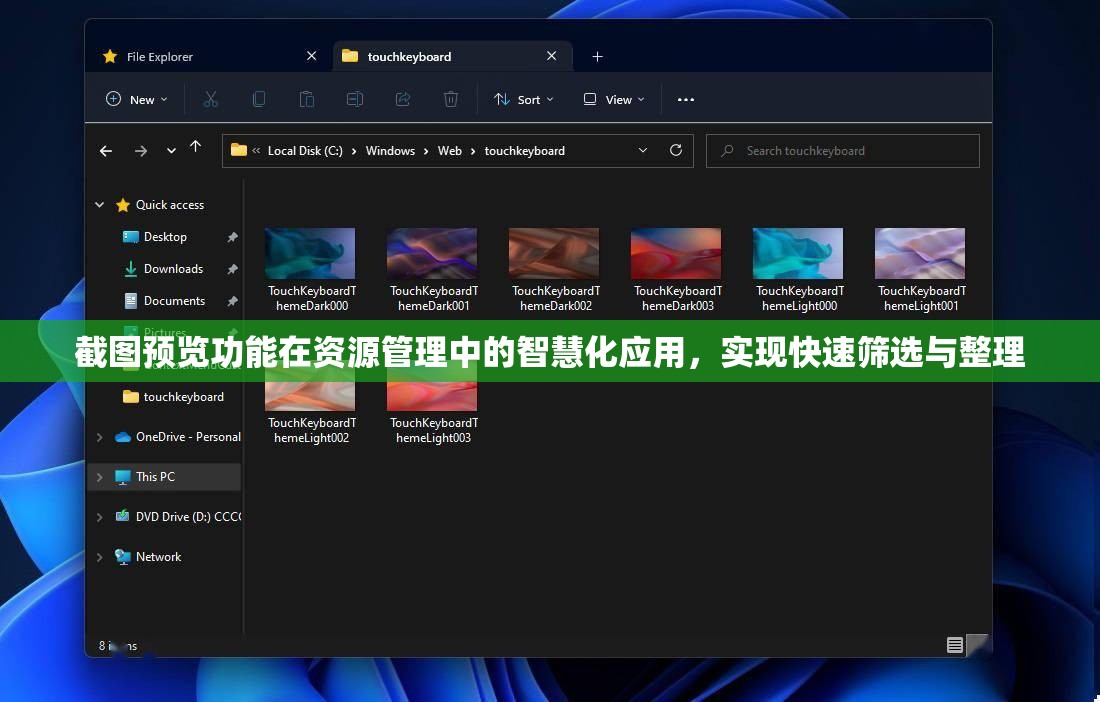The width and height of the screenshot is (1100, 702).
Task: Click the Refresh icon in the address bar
Action: (x=676, y=150)
